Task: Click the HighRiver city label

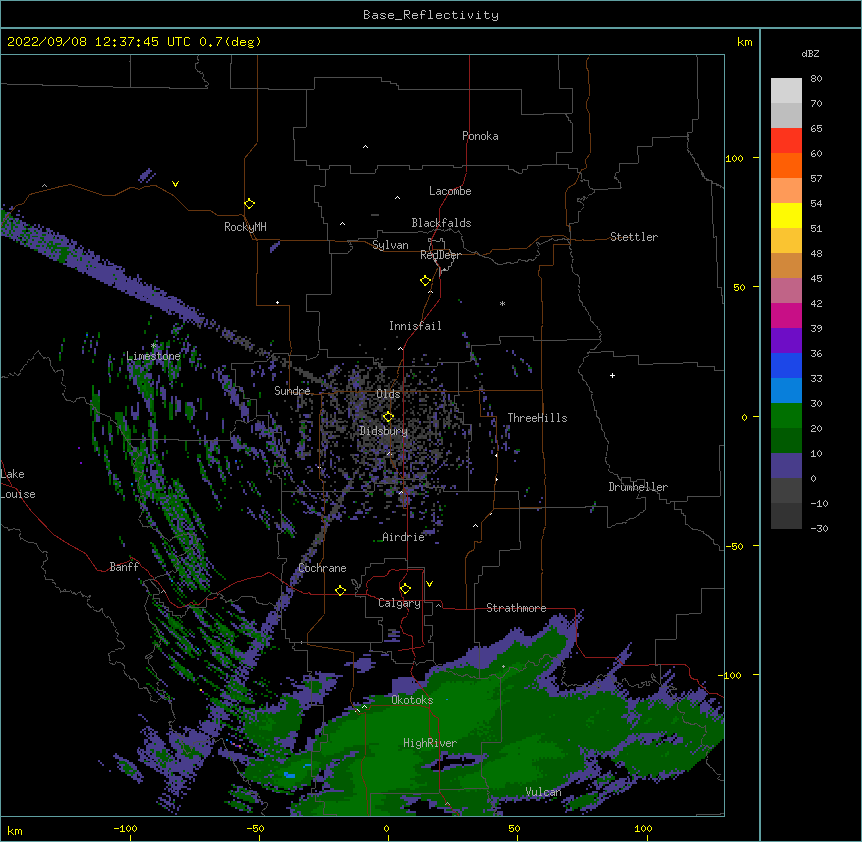Action: (430, 743)
